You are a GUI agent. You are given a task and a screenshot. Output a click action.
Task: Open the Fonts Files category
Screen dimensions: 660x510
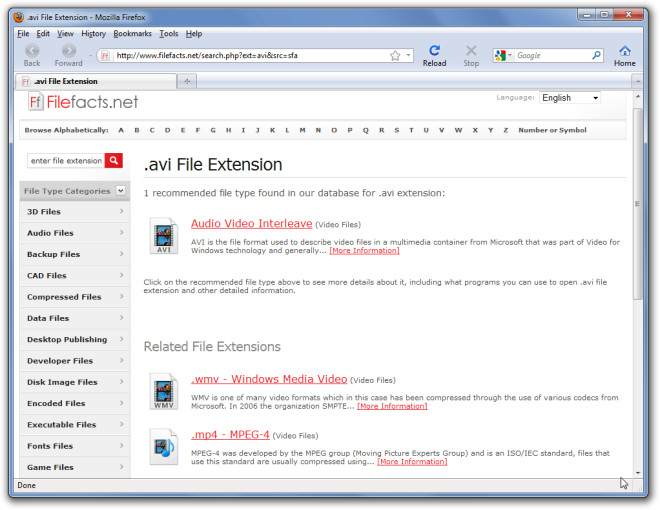(x=75, y=446)
